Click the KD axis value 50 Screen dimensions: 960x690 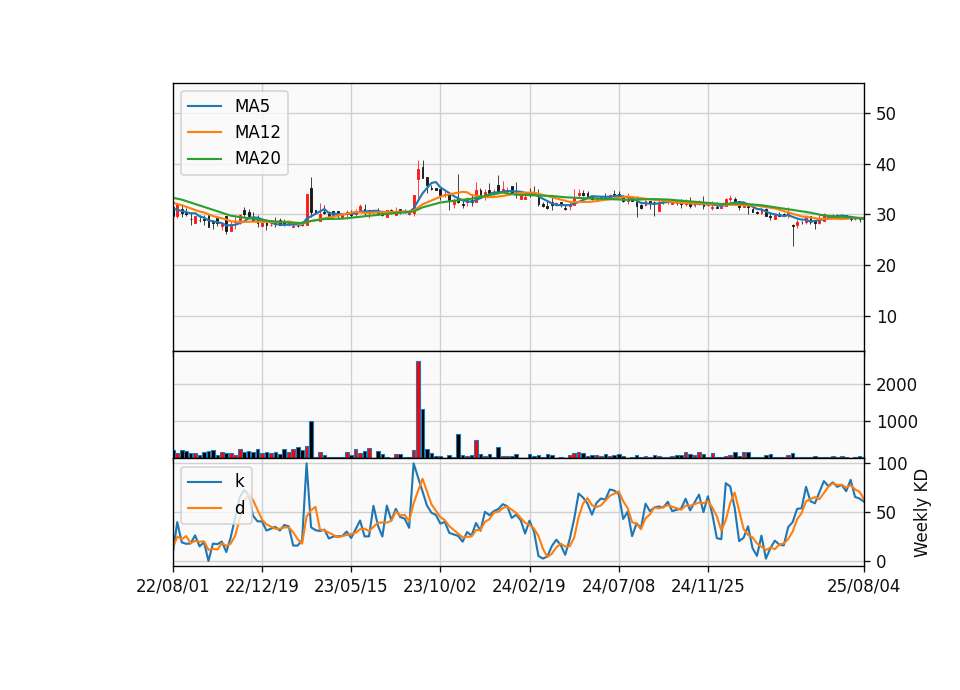886,513
